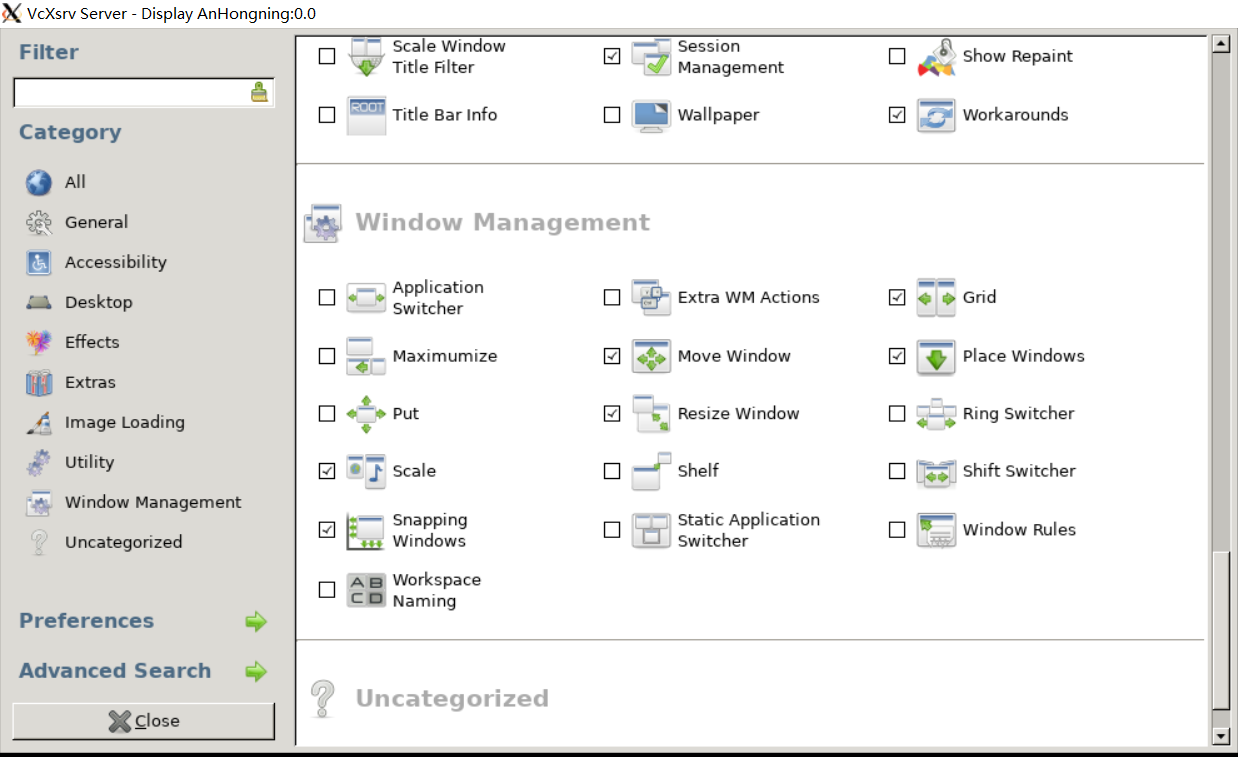Click the Move Window plugin icon
Viewport: 1238px width, 757px height.
[651, 357]
